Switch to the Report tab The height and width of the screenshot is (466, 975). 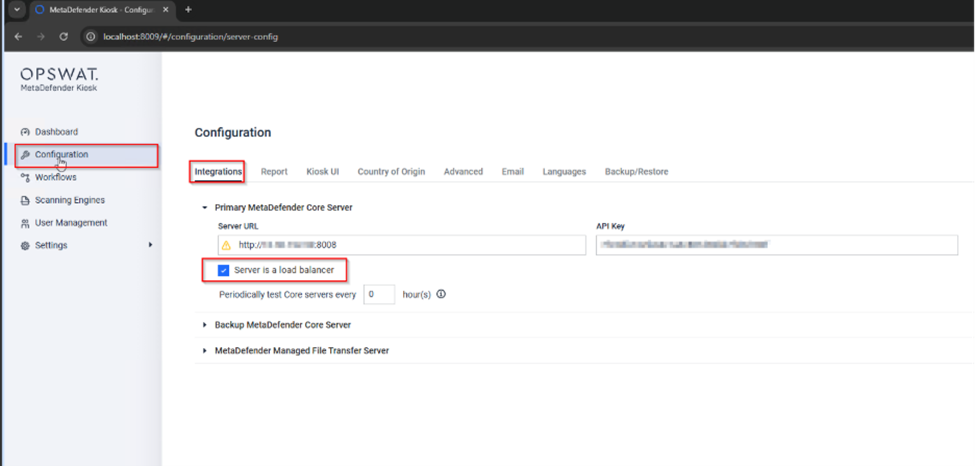click(274, 172)
